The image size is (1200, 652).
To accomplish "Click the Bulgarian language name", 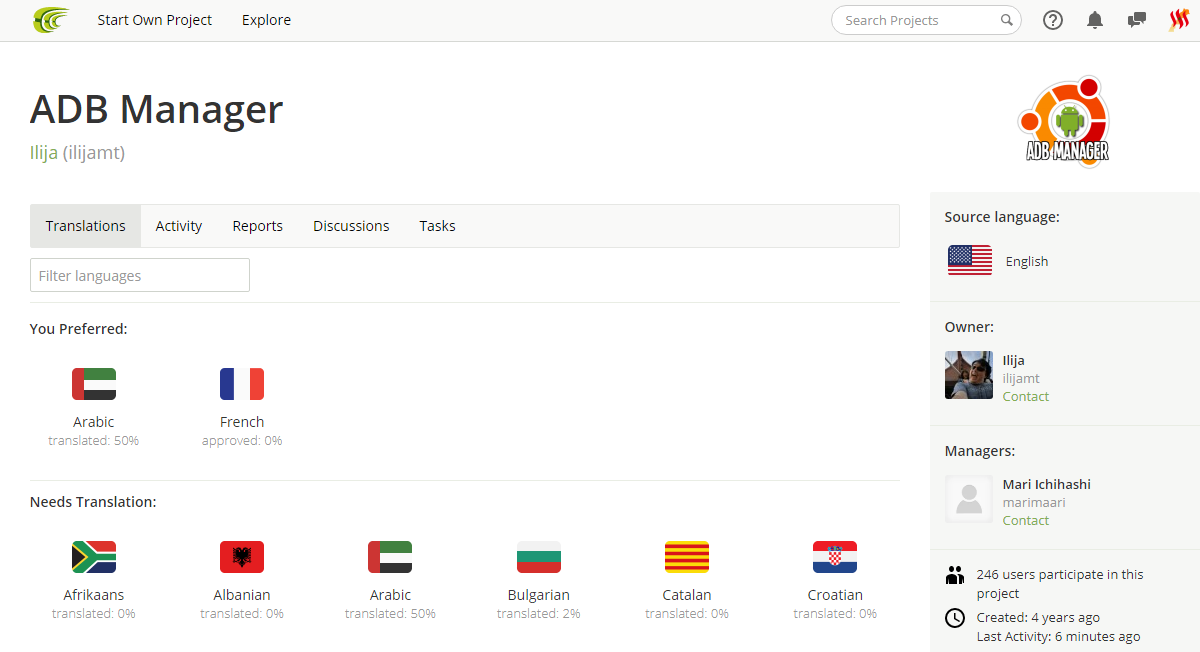I will (539, 595).
